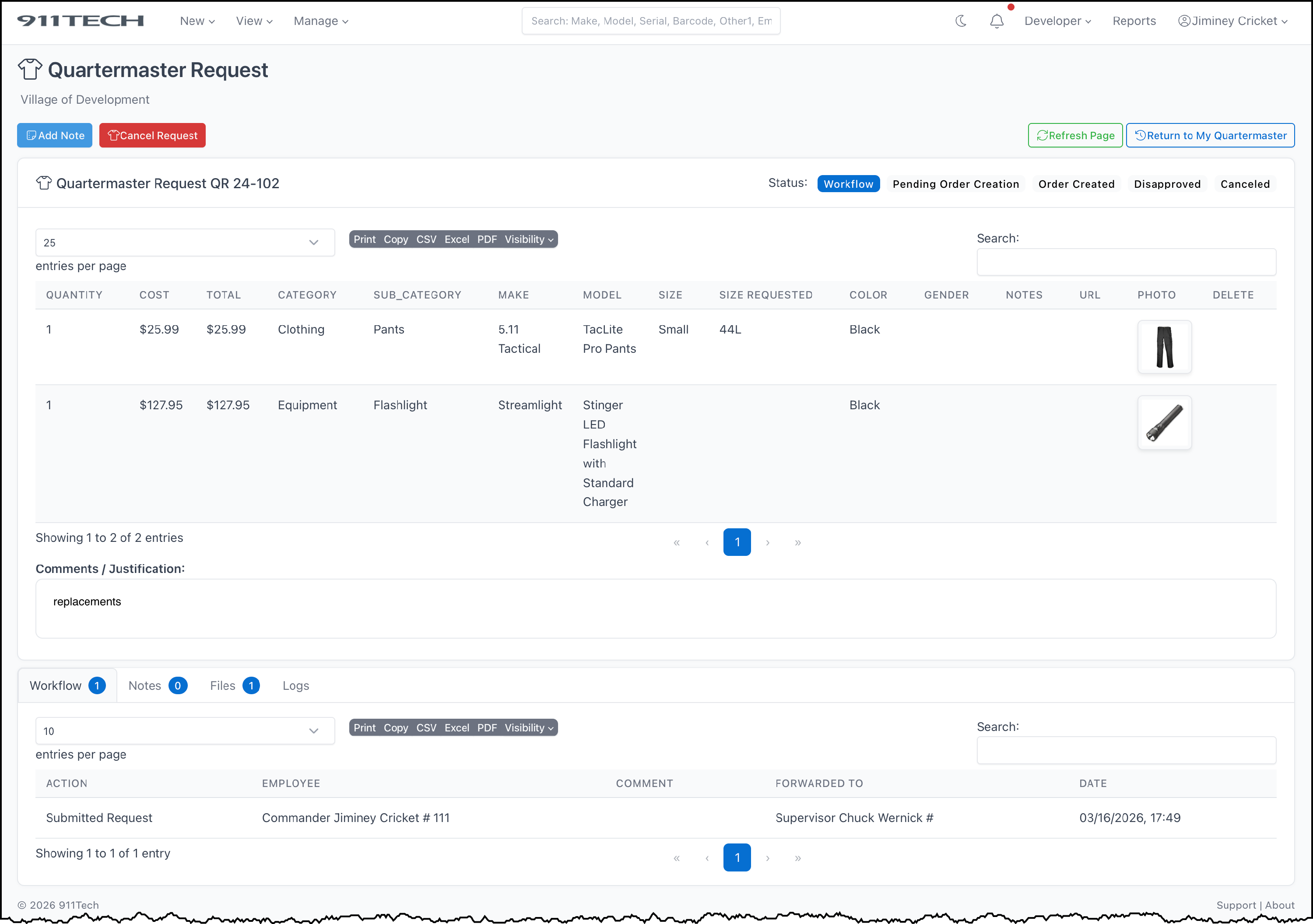1313x924 pixels.
Task: Open the Manage menu
Action: pyautogui.click(x=320, y=21)
